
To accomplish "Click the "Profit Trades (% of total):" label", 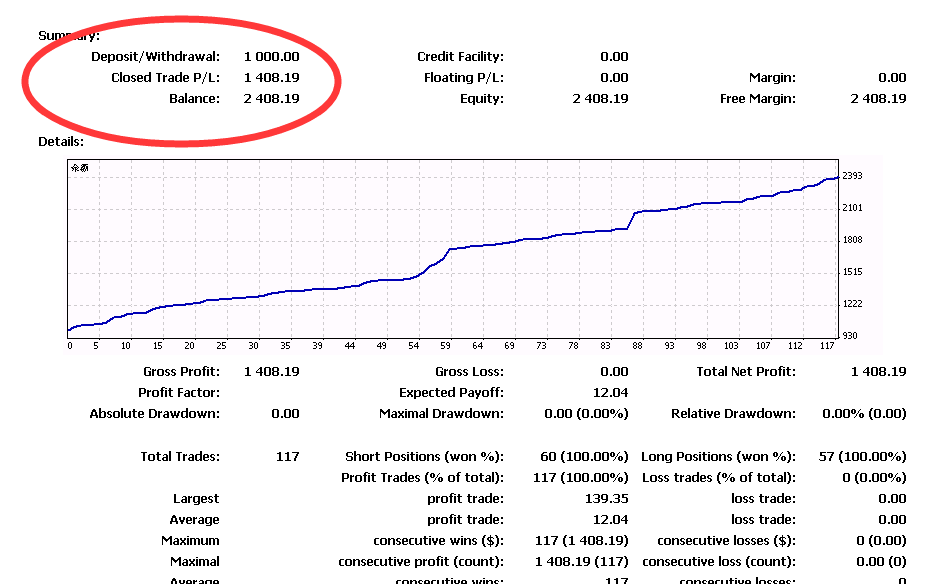I will click(x=422, y=478).
